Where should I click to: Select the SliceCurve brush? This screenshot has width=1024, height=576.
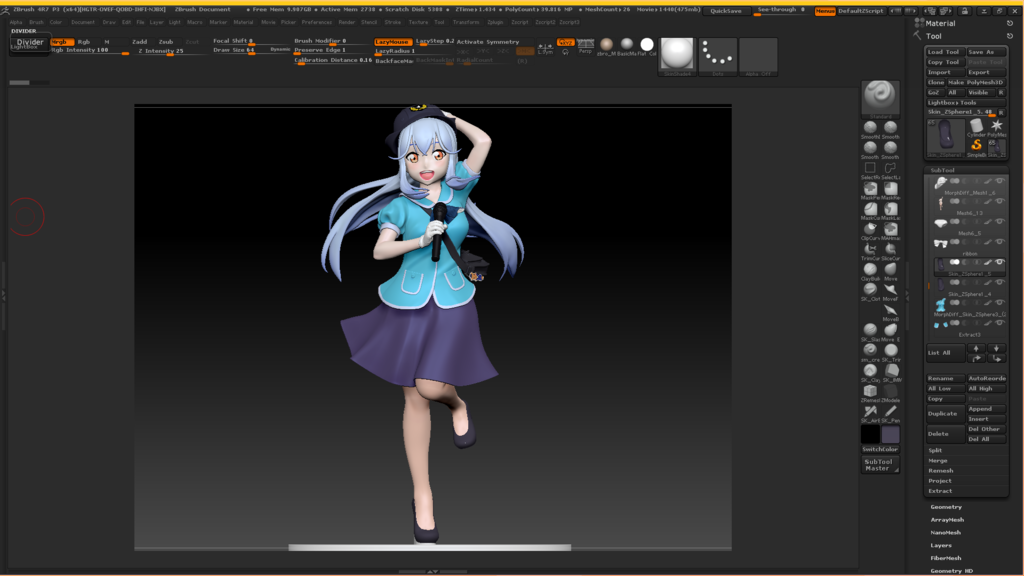pyautogui.click(x=890, y=249)
